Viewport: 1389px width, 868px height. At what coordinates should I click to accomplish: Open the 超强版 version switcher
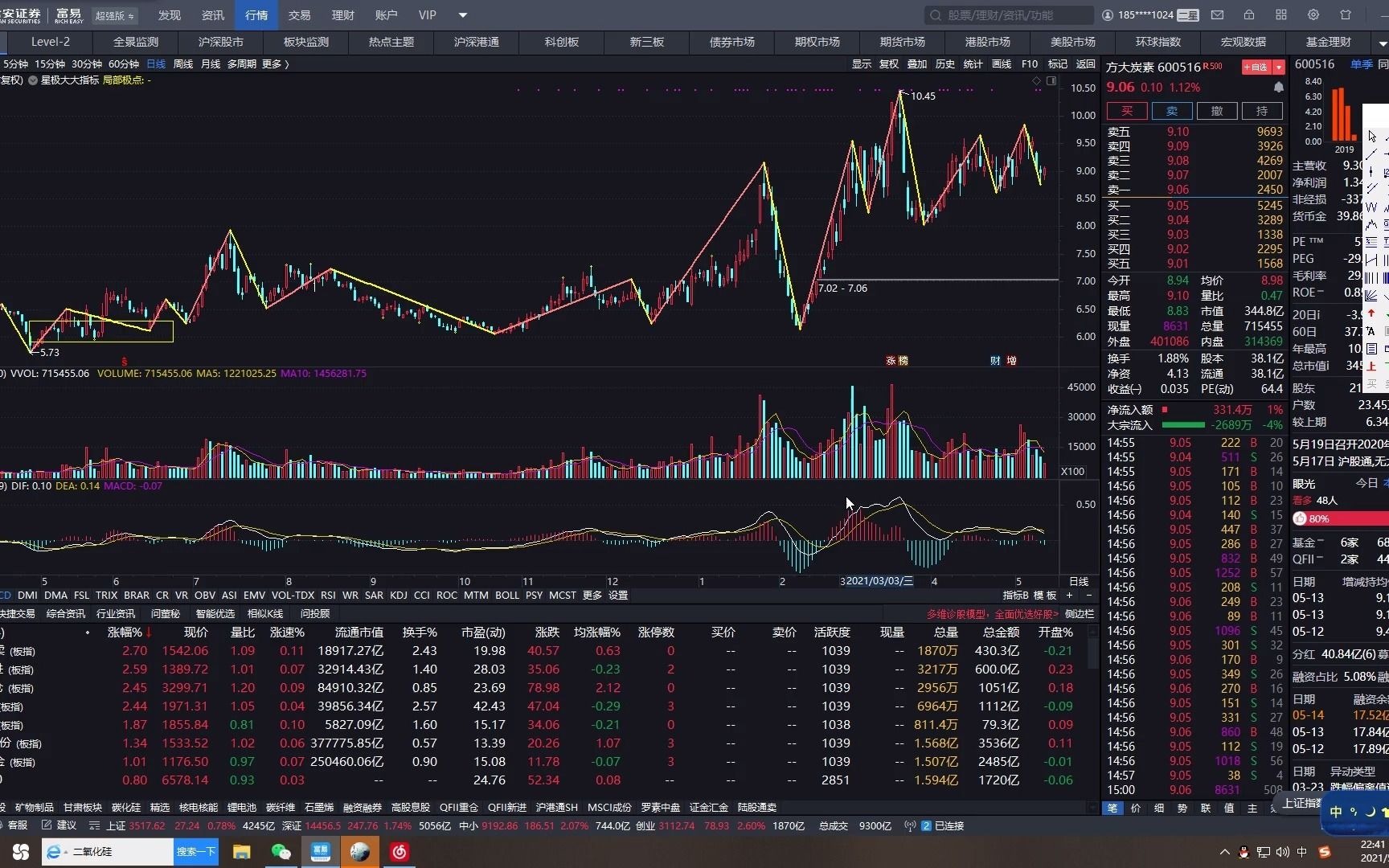tap(114, 15)
